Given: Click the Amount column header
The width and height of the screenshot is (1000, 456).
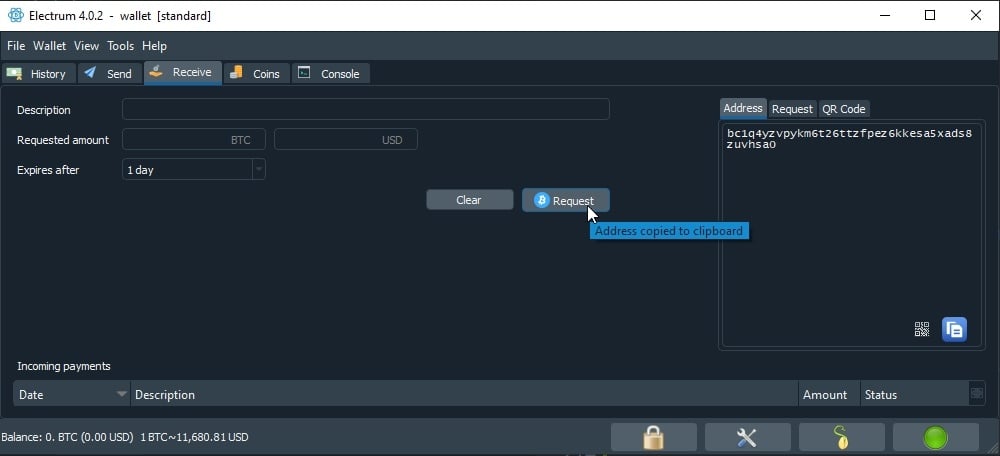Looking at the screenshot, I should click(829, 394).
